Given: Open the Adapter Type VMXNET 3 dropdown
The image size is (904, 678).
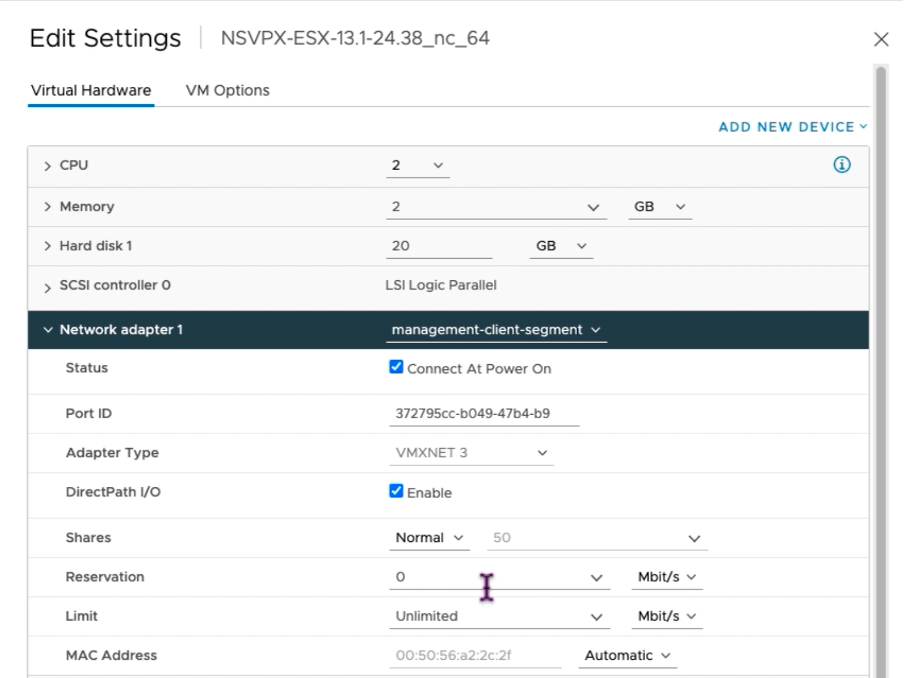Looking at the screenshot, I should pos(471,453).
